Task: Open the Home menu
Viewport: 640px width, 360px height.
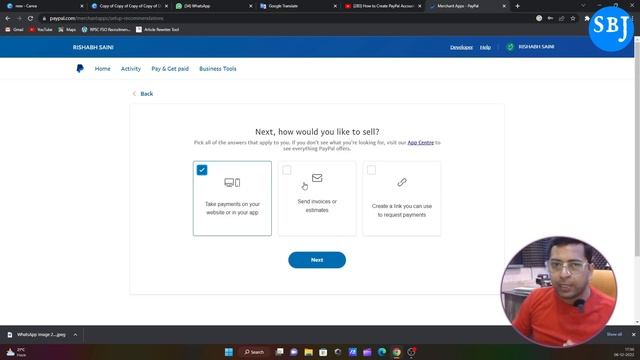Action: click(102, 69)
